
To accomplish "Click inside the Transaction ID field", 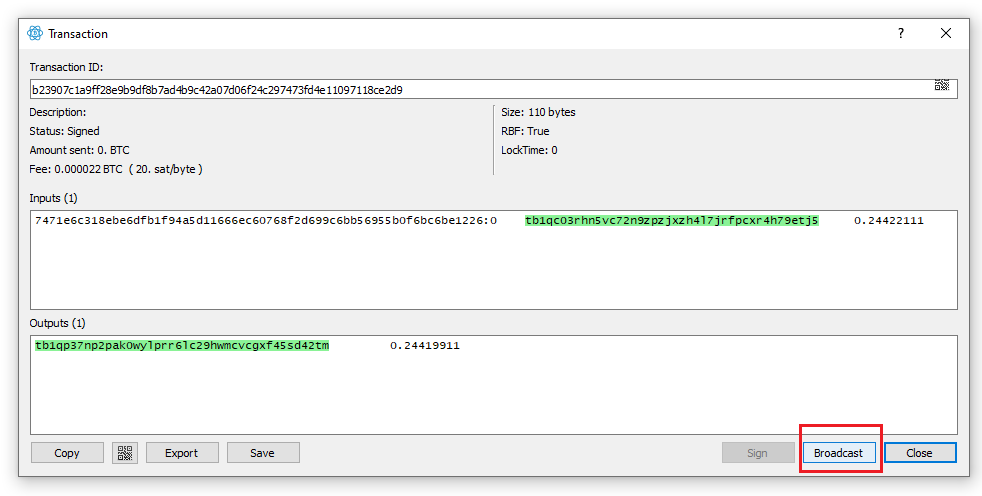I will [494, 89].
